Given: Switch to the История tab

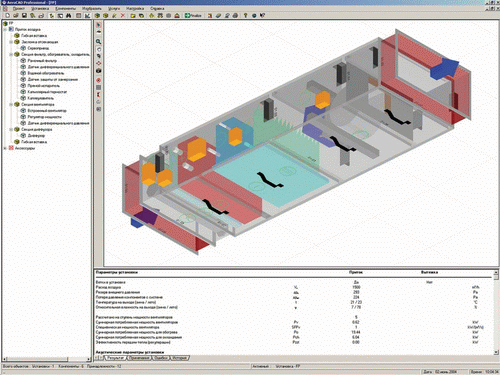Looking at the screenshot, I should (x=180, y=358).
